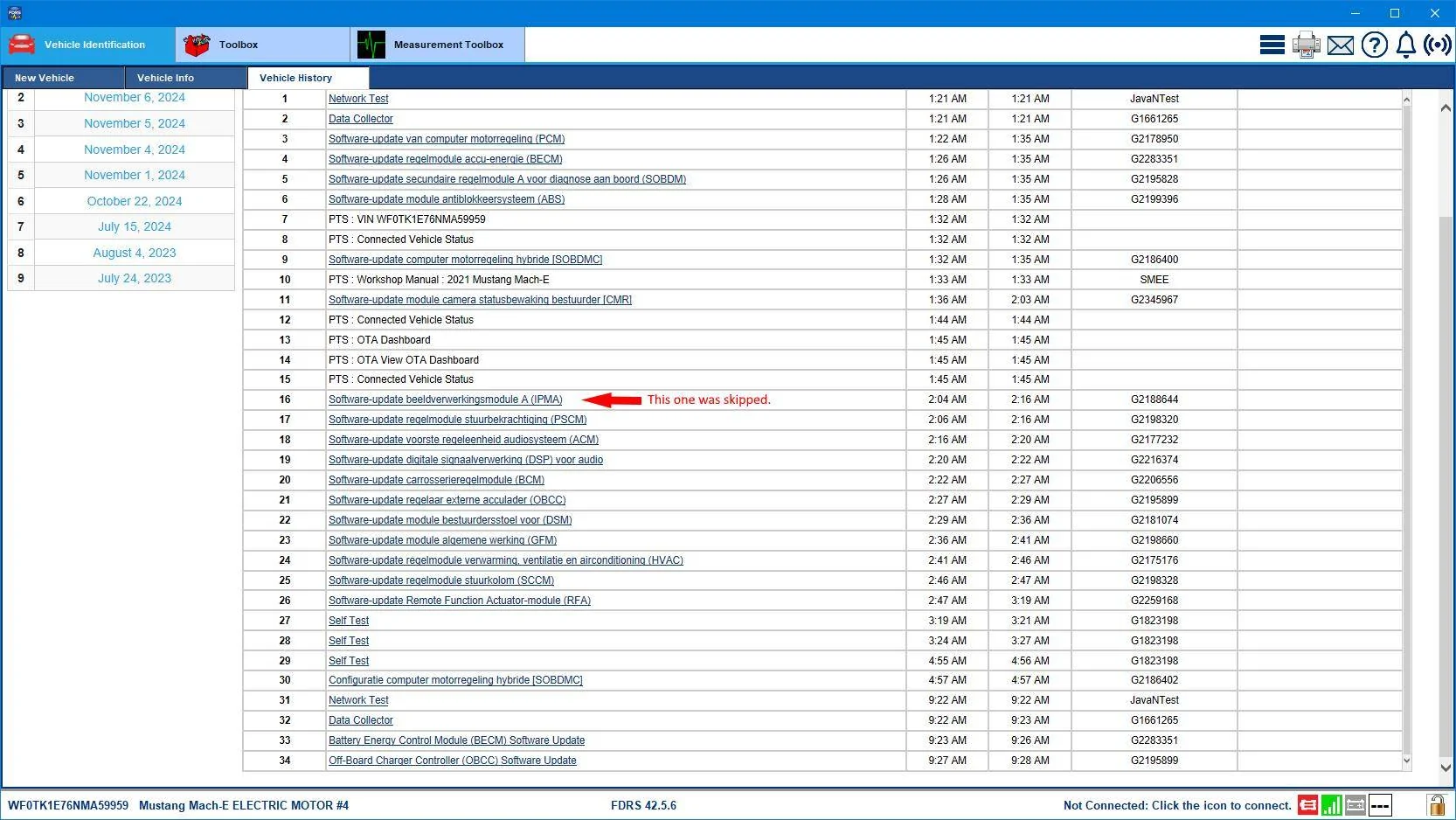Open the Toolbox tab
The image size is (1456, 820).
[x=262, y=45]
